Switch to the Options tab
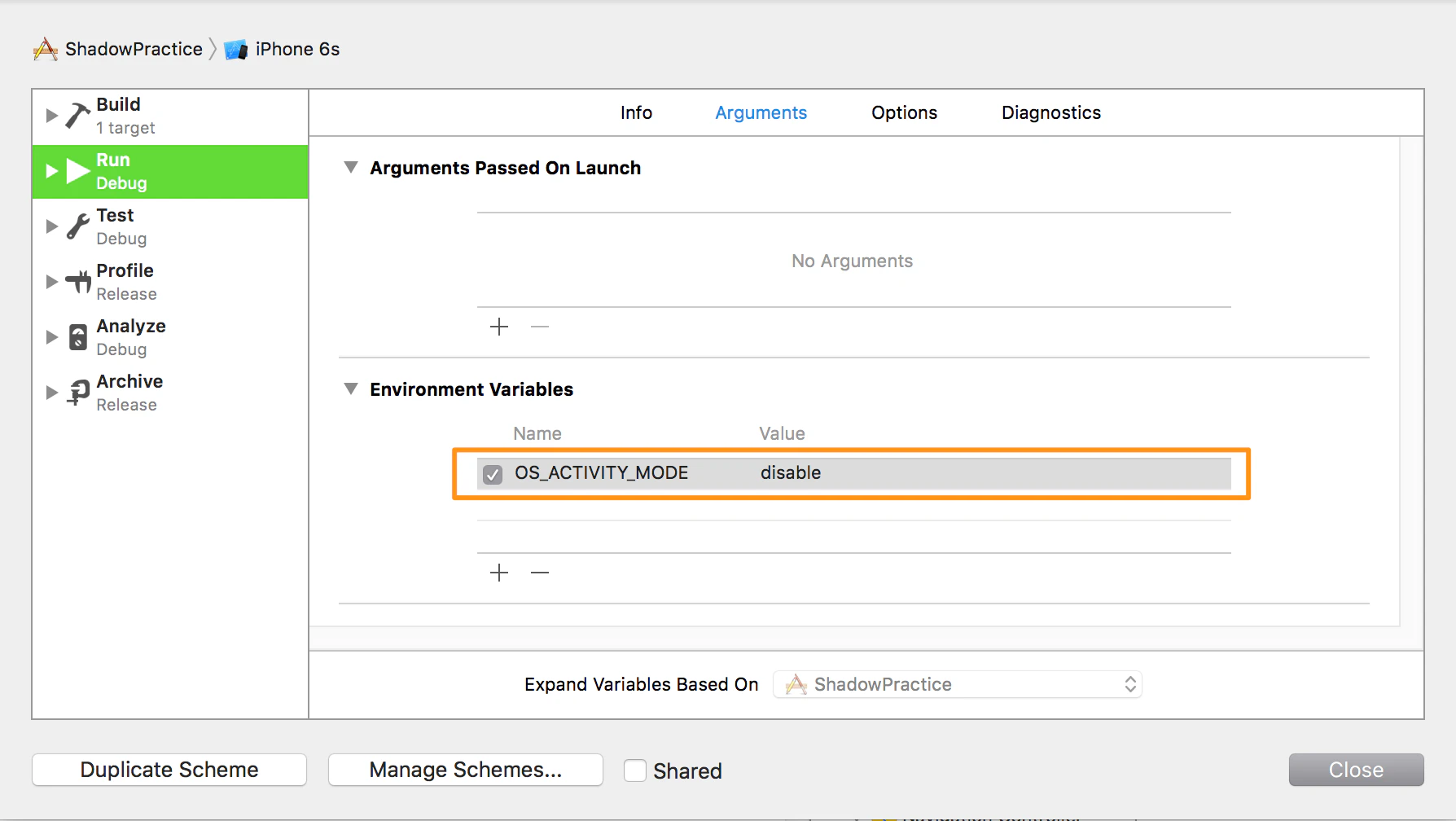 [x=904, y=112]
